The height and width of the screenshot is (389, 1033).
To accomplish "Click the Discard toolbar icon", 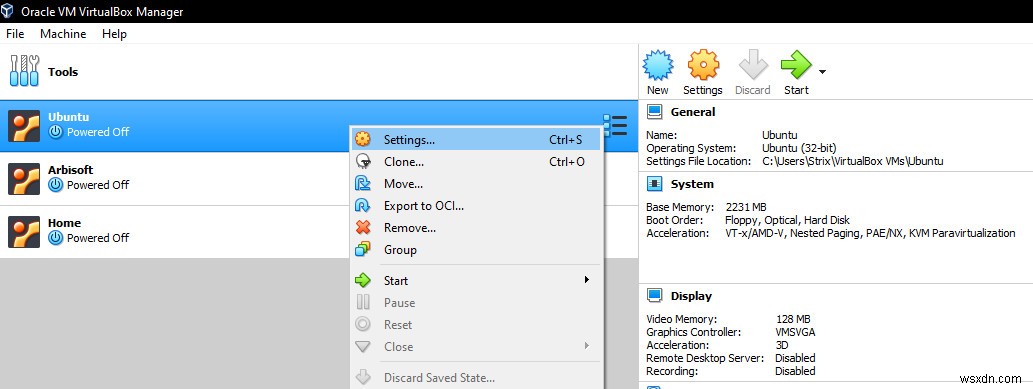I will (x=753, y=65).
